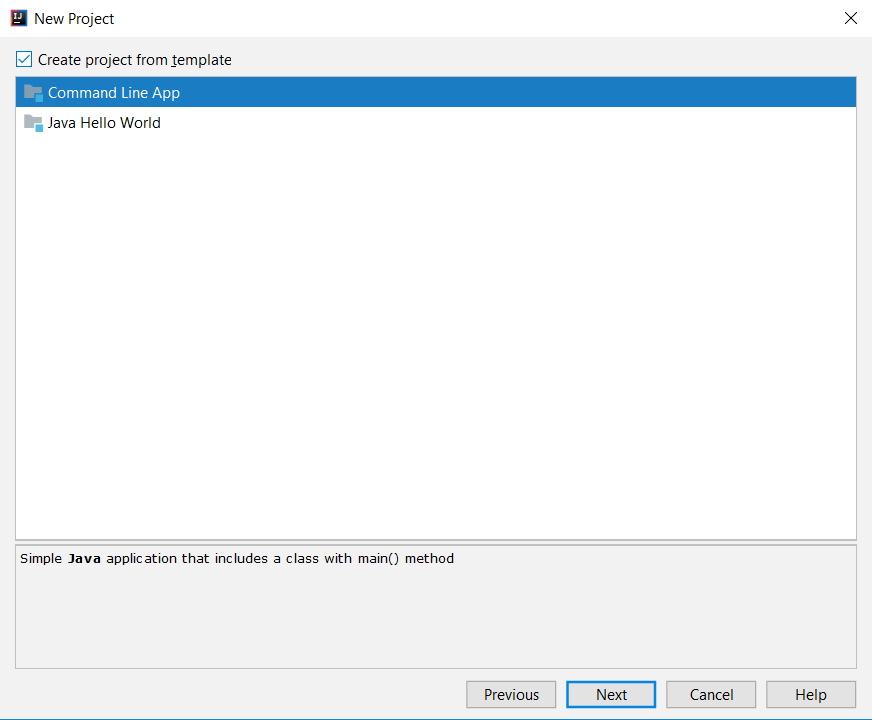Click the template icon beside Java Hello World
The height and width of the screenshot is (720, 872).
[x=32, y=123]
